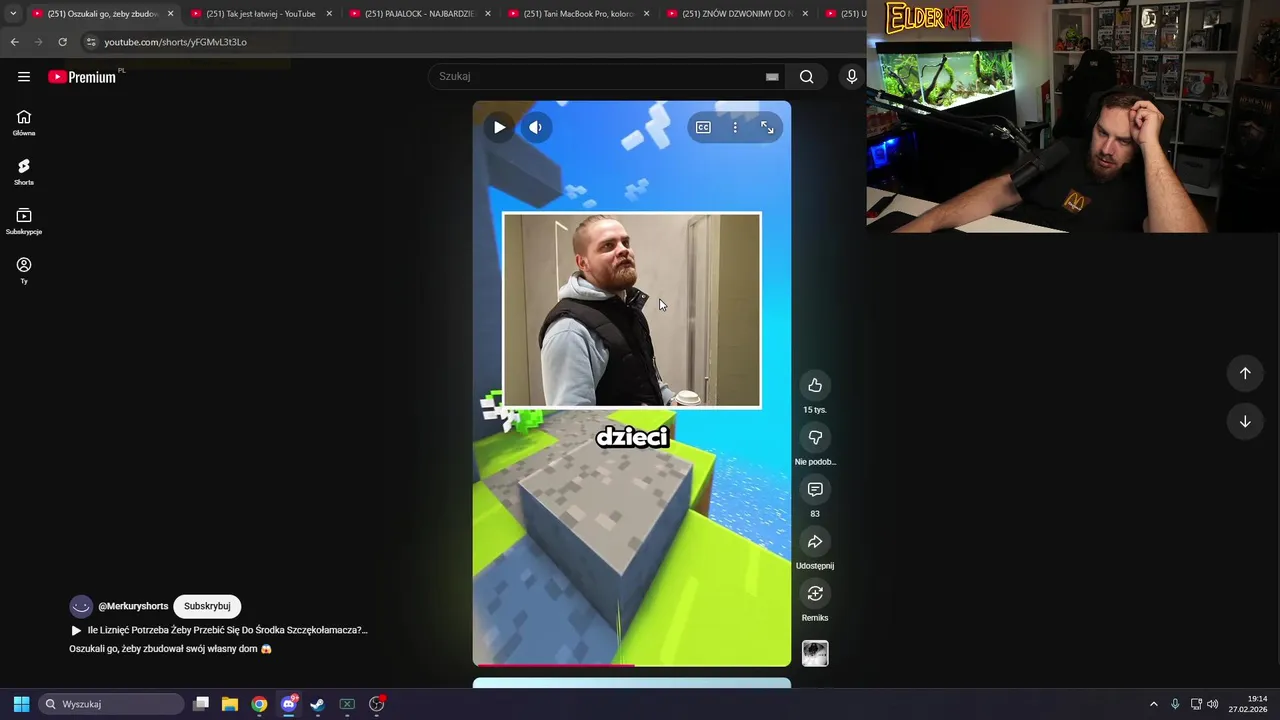Open the Xbox Game Bar taskbar app
Viewport: 1280px width, 720px height.
point(347,704)
